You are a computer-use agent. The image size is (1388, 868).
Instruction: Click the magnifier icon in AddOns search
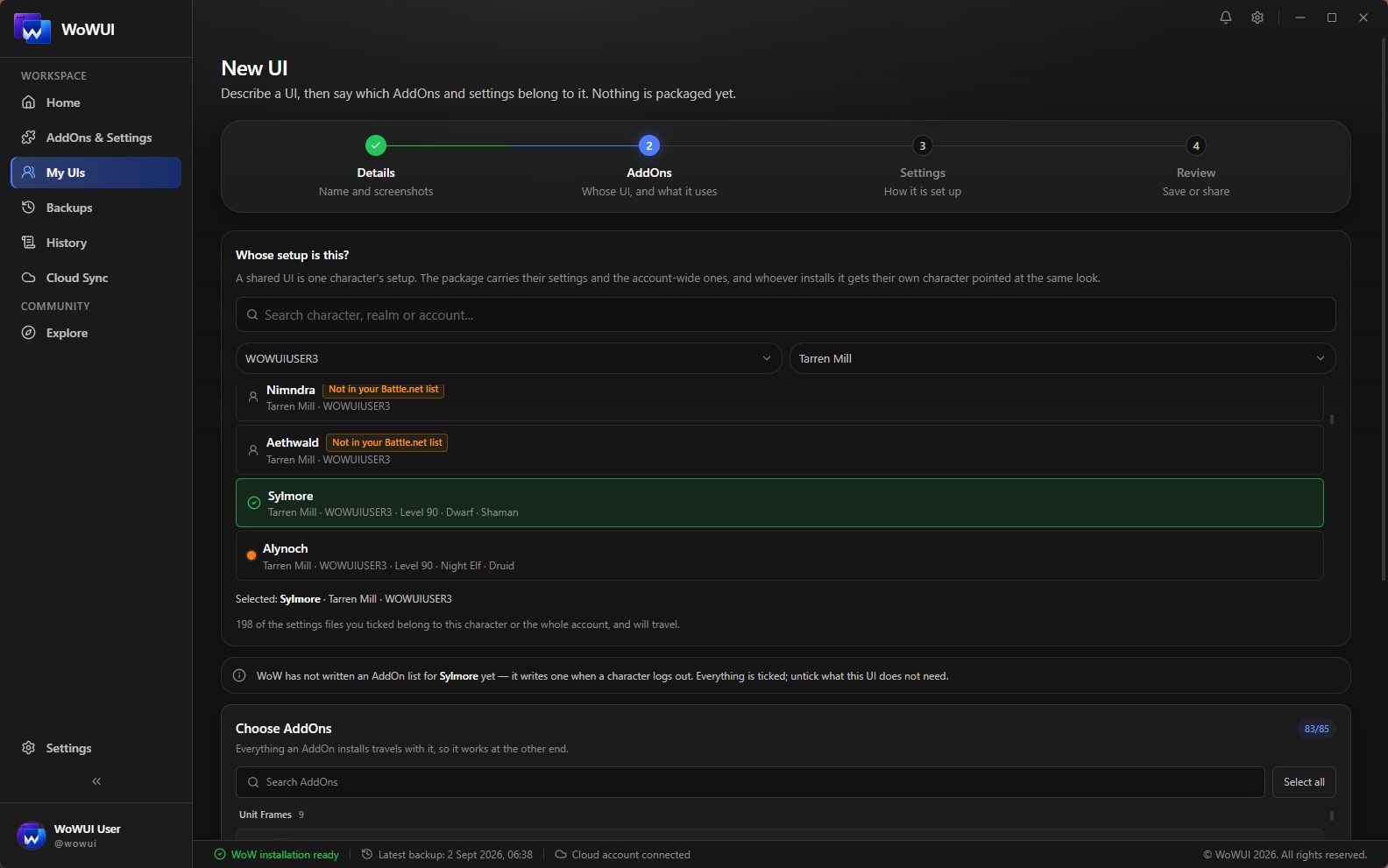click(253, 782)
